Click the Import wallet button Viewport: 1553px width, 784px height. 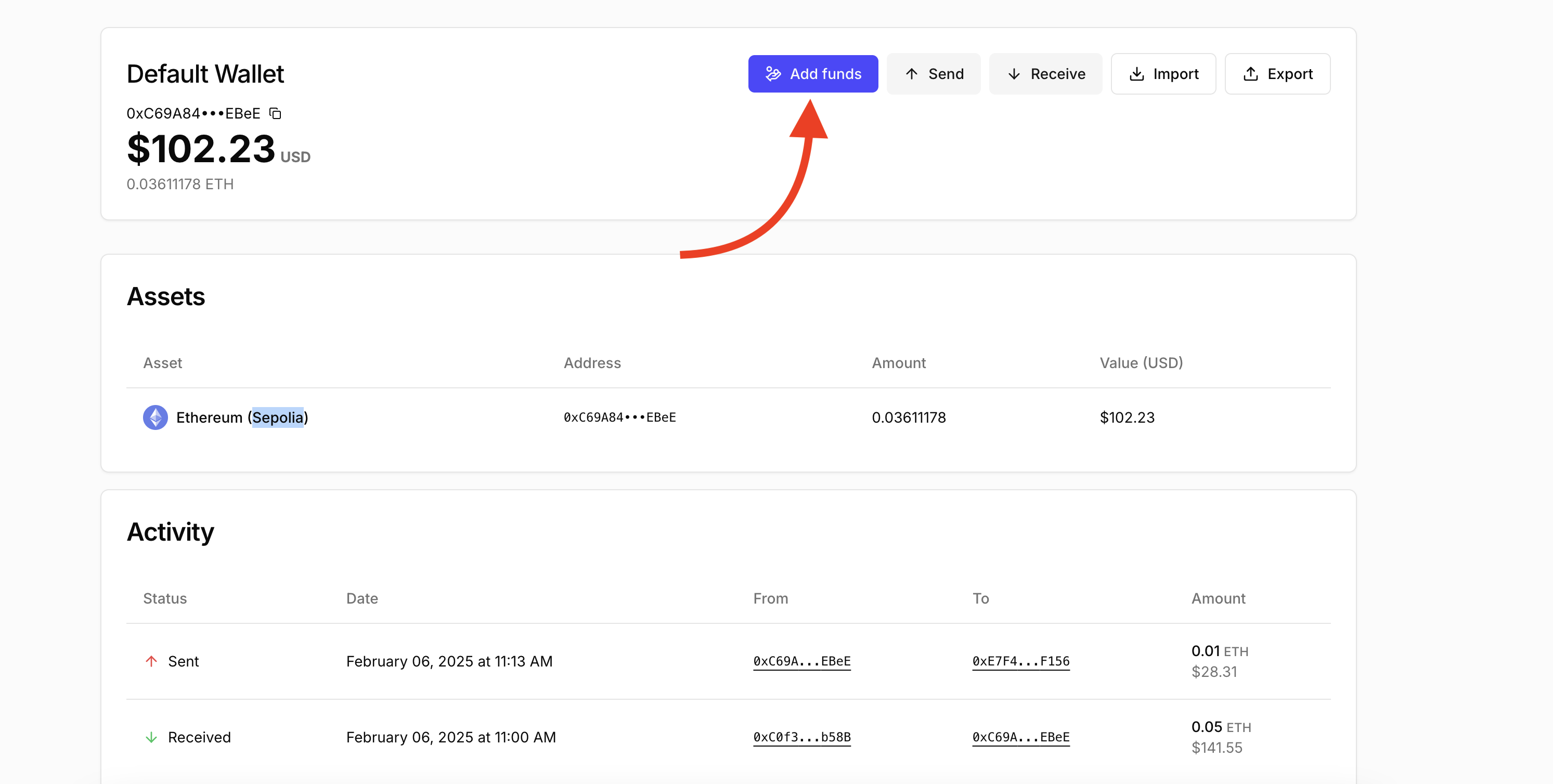1163,73
